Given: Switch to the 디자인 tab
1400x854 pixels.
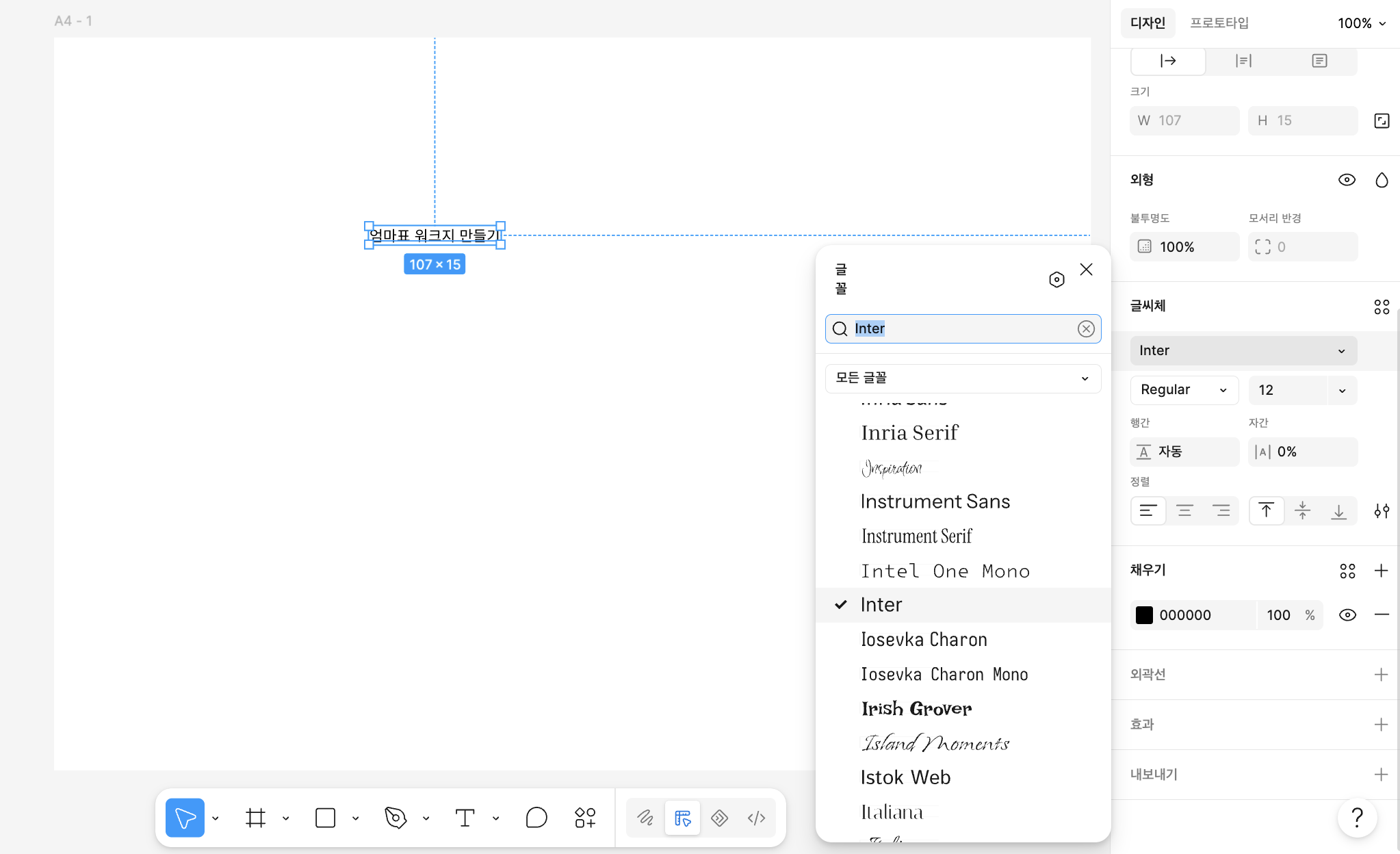Looking at the screenshot, I should coord(1148,23).
